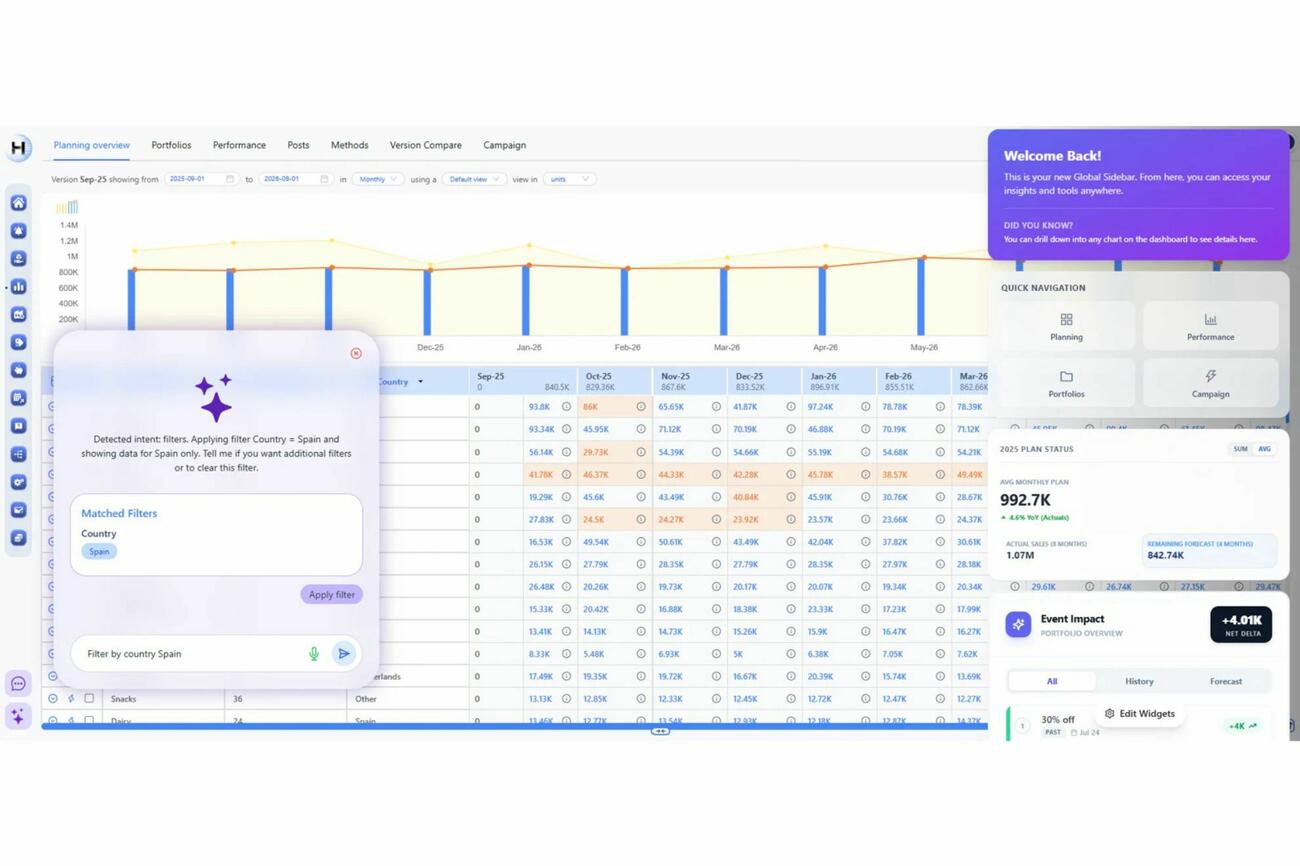This screenshot has height=866, width=1300.
Task: Click the Filter by country Spain input field
Action: tap(190, 654)
